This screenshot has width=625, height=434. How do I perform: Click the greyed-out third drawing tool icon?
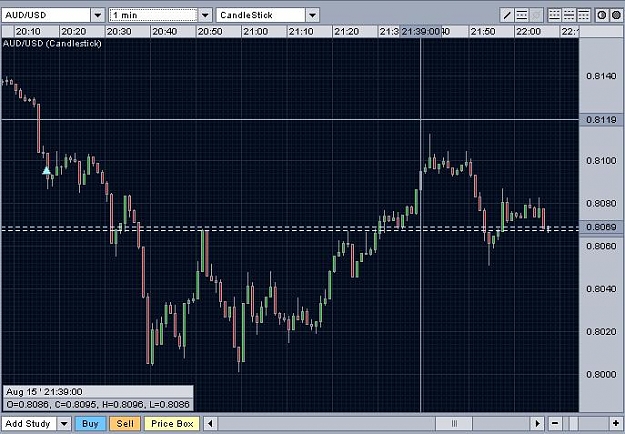tap(536, 16)
